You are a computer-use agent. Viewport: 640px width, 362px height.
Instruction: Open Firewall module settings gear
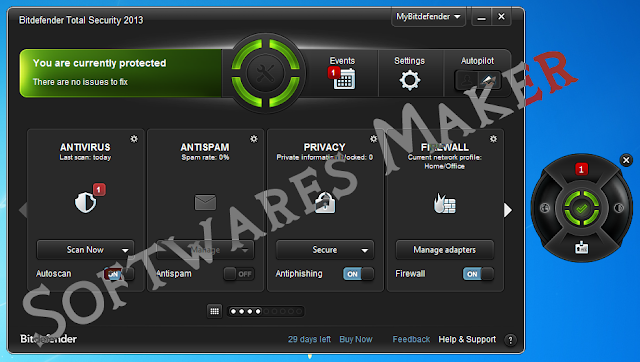[x=493, y=139]
